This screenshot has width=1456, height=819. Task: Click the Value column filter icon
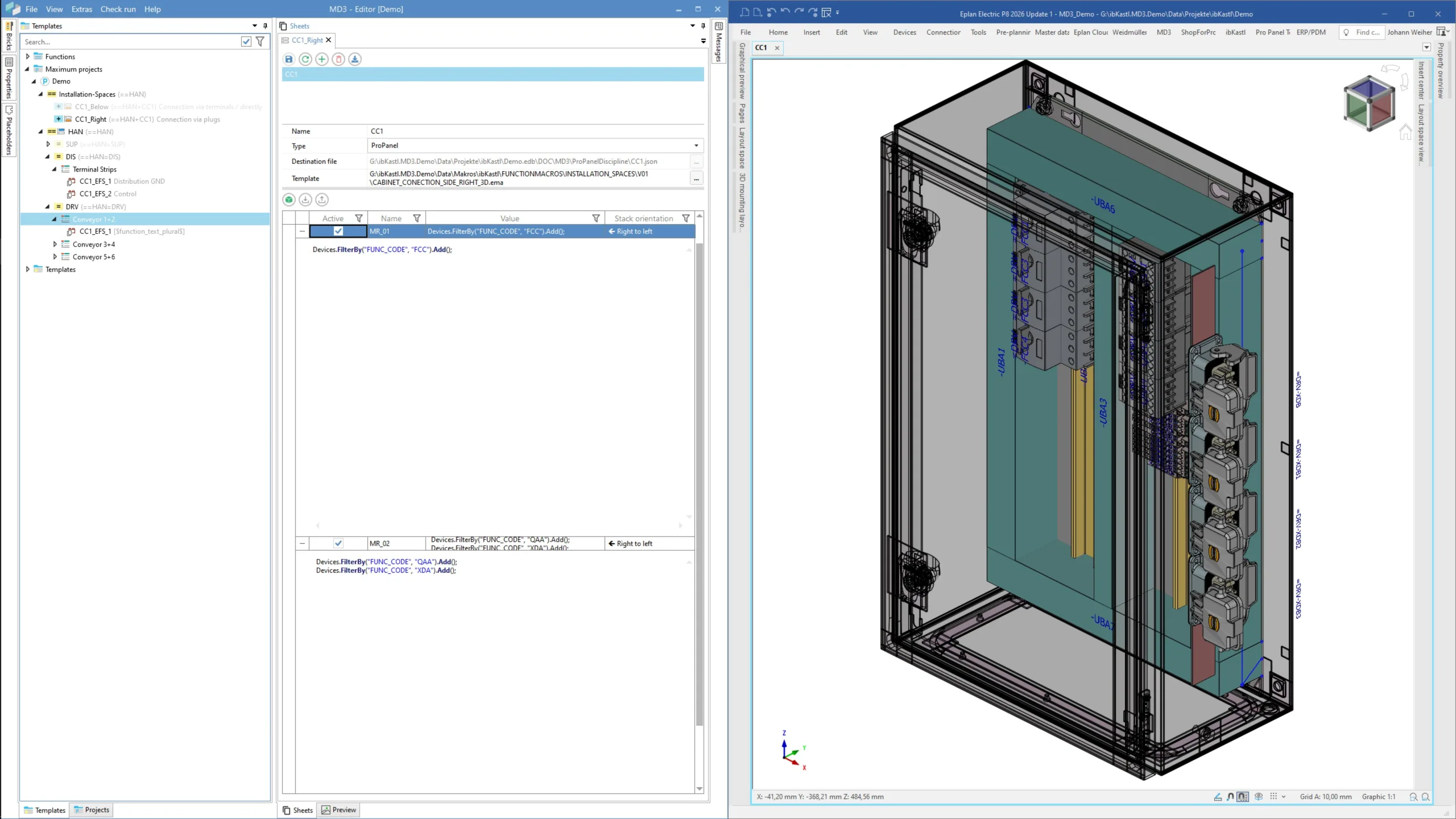tap(595, 218)
